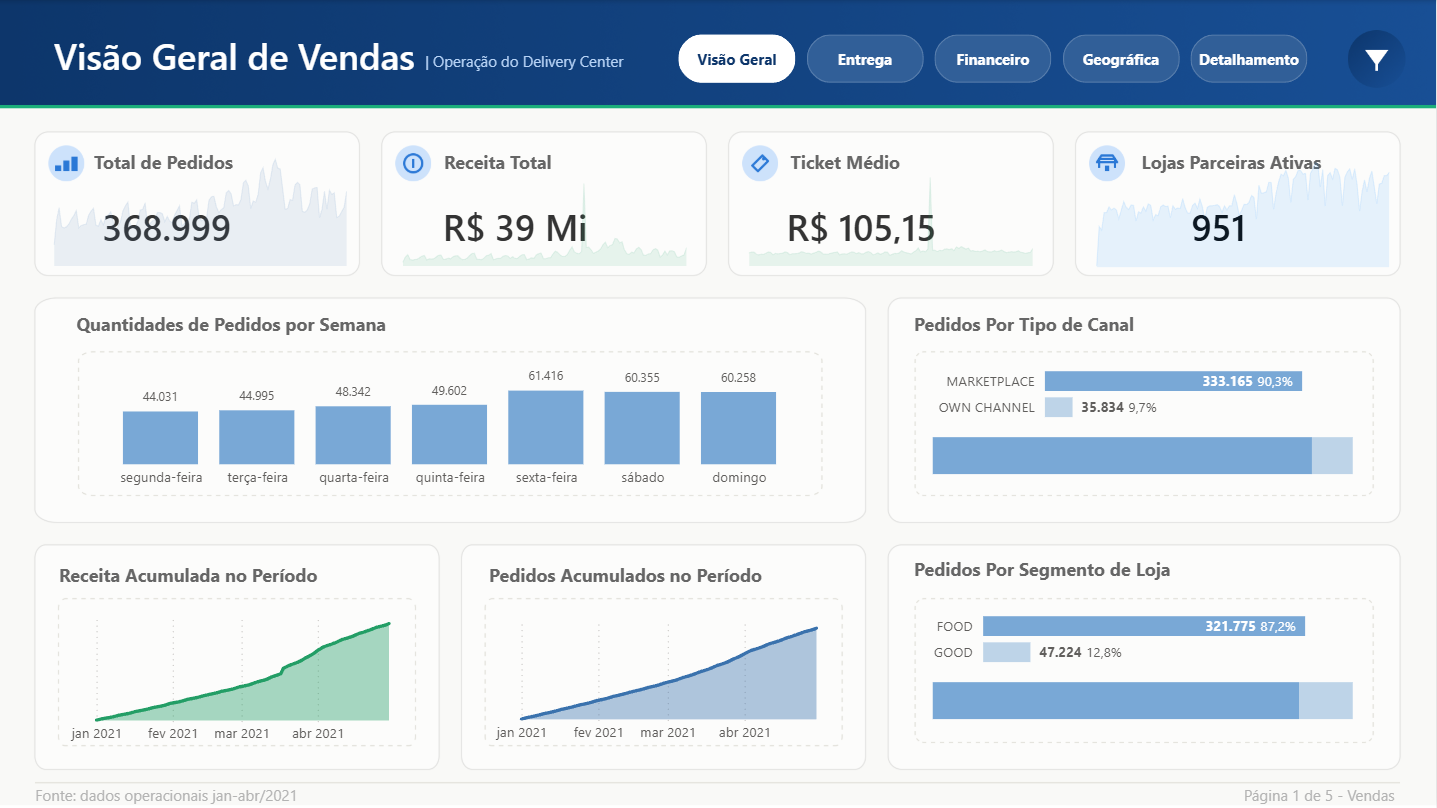Click the R$ 39 Mi revenue value
Screen dimensions: 1437x808
(515, 228)
